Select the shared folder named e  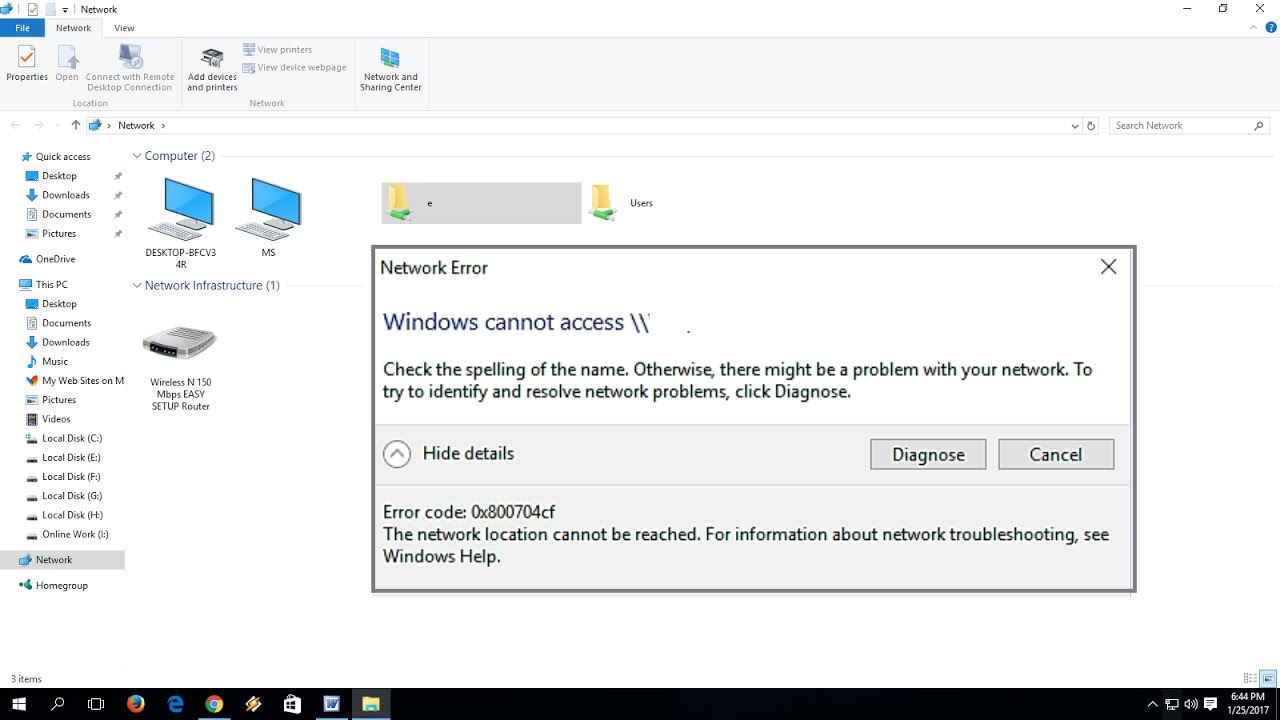click(481, 203)
